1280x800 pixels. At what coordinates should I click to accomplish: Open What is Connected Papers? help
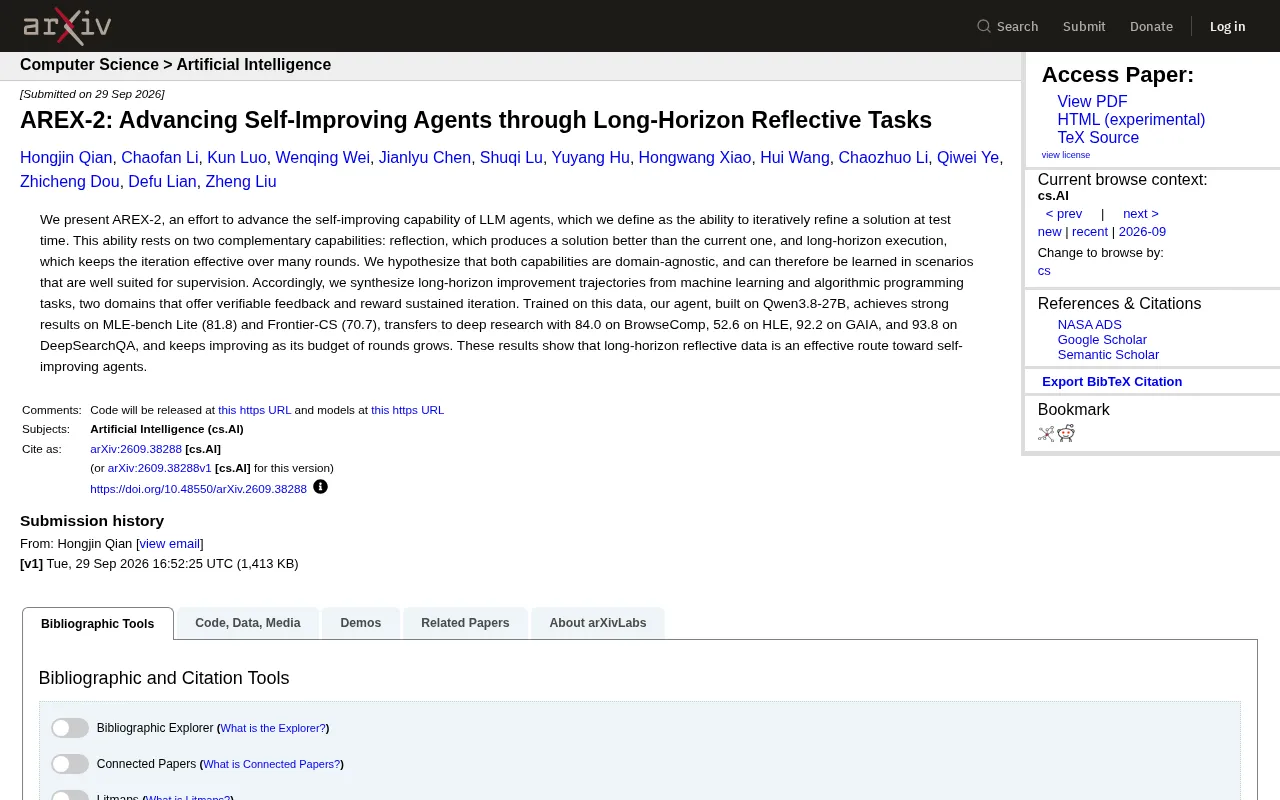[271, 765]
